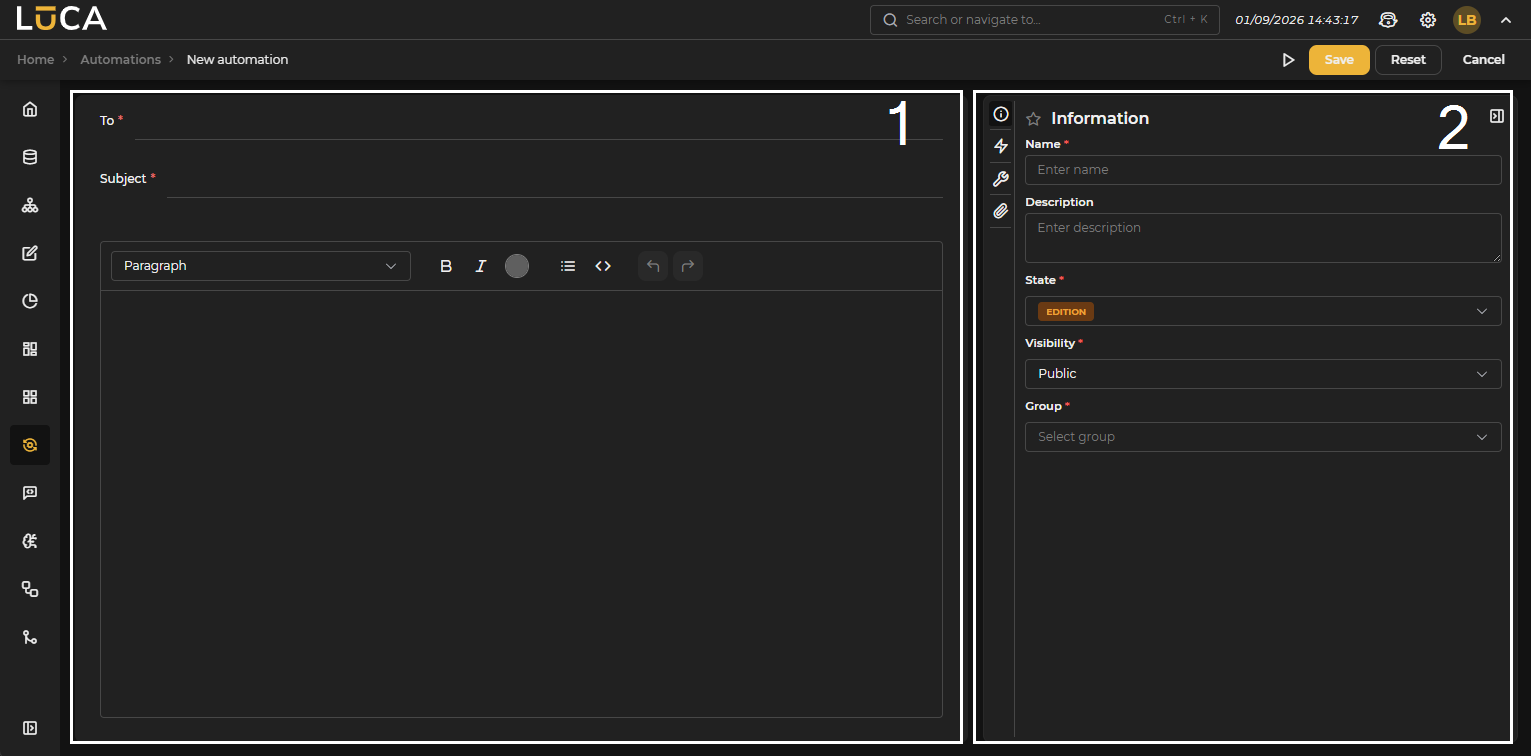
Task: Open the four-squares grid icon in the sidebar
Action: point(30,397)
